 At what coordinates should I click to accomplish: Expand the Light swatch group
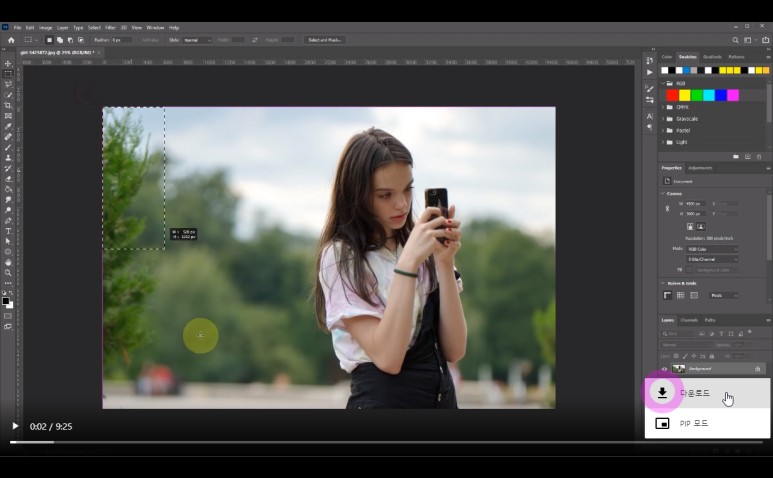point(663,142)
